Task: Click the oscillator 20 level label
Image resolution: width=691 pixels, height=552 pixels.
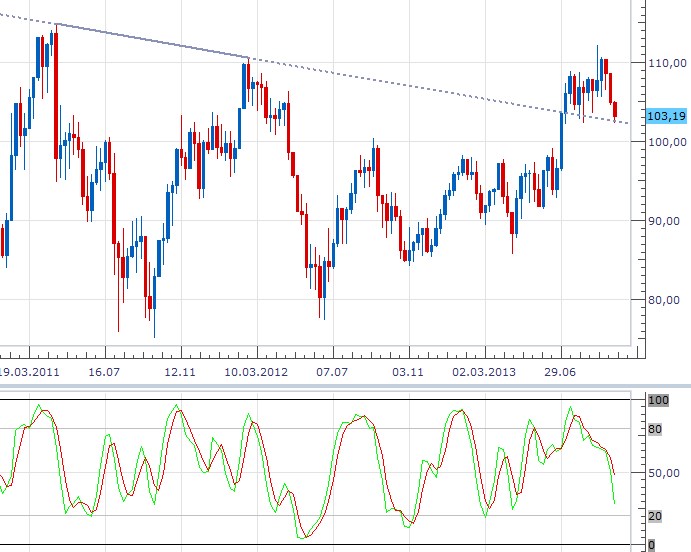Action: pyautogui.click(x=655, y=516)
